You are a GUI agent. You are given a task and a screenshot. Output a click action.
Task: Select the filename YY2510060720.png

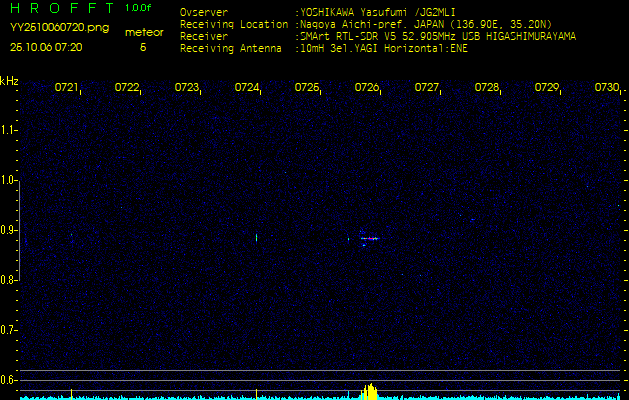pyautogui.click(x=59, y=28)
